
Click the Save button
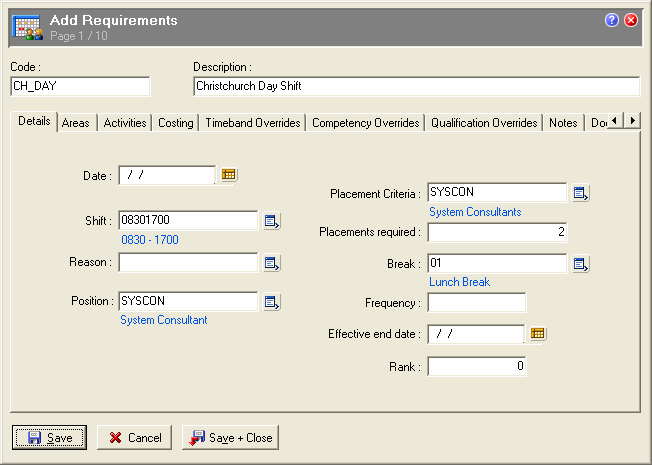[50, 438]
